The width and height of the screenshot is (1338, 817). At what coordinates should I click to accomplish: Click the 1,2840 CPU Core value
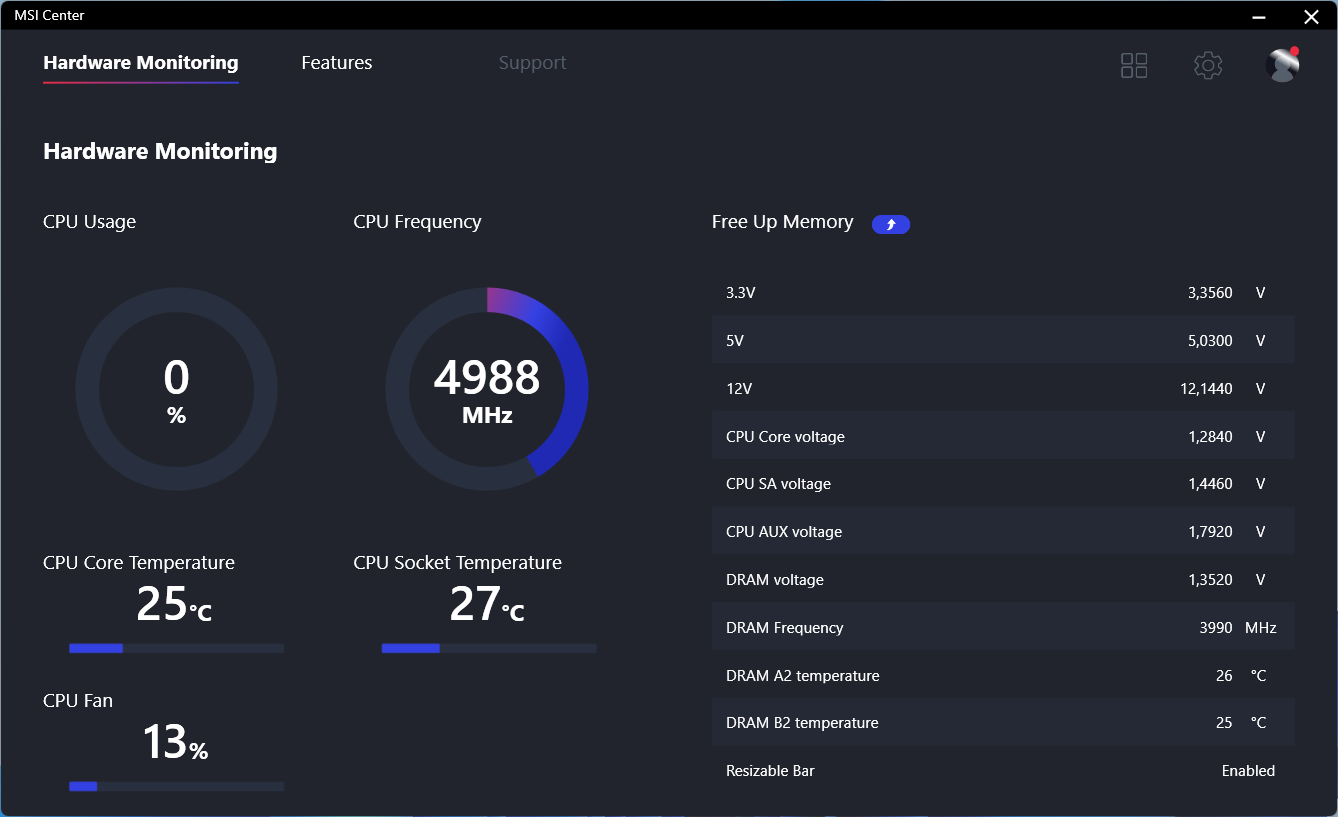1210,437
